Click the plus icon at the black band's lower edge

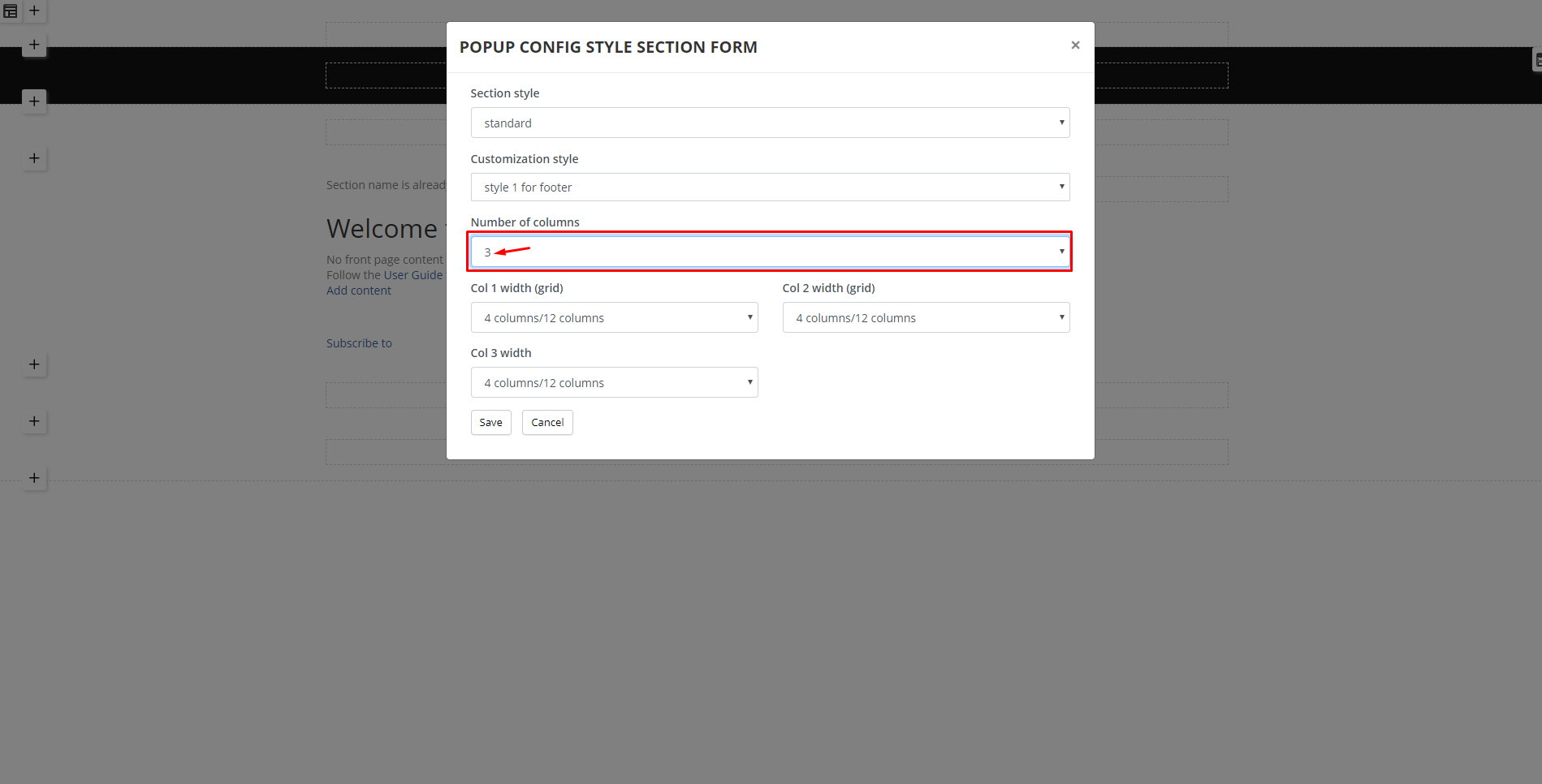click(34, 101)
